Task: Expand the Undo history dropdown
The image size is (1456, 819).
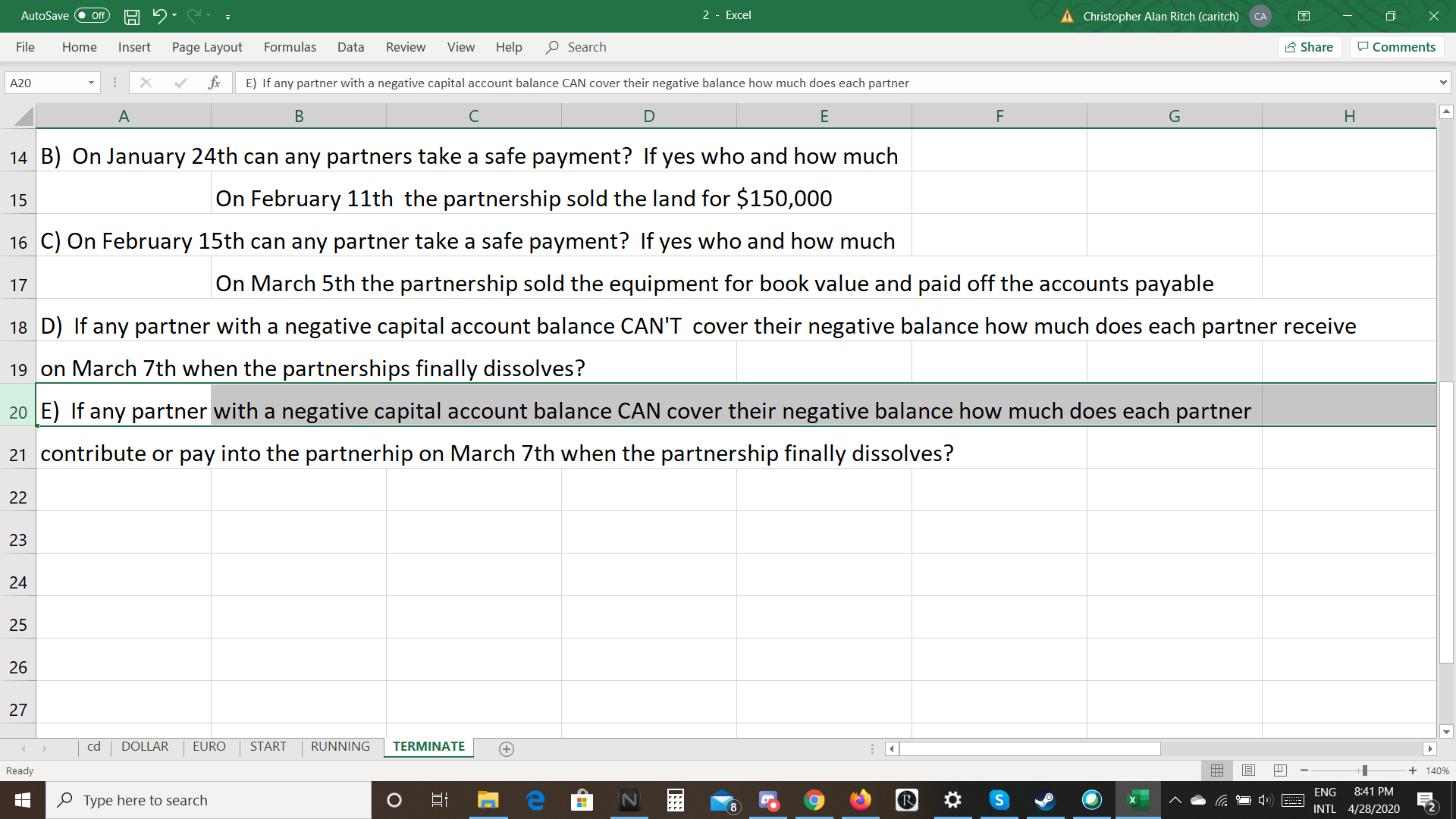Action: (173, 16)
